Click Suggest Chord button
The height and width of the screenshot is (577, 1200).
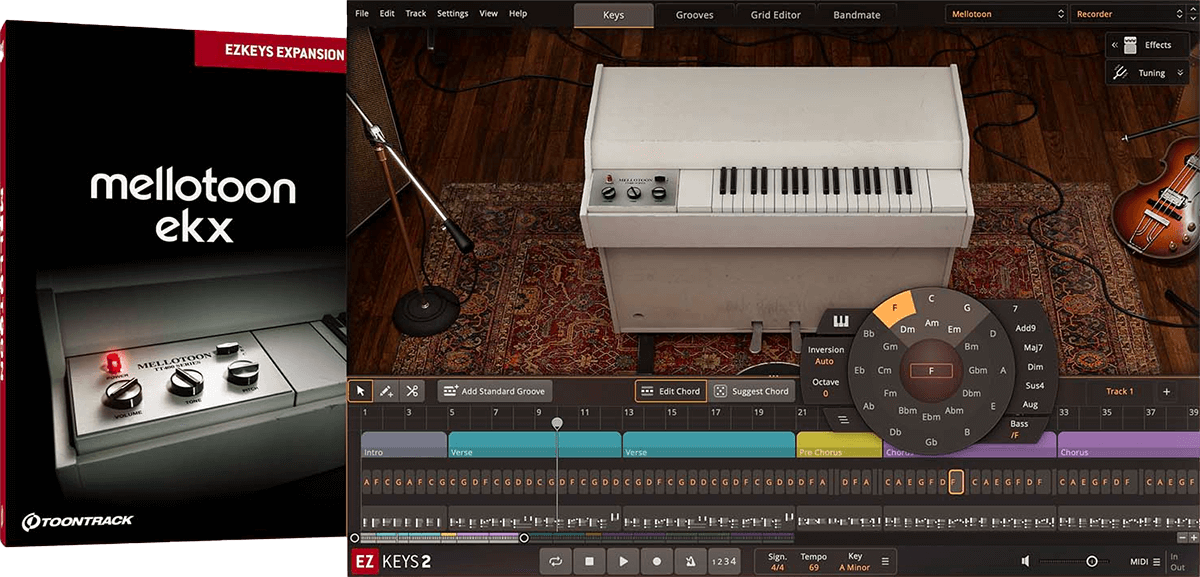[751, 391]
